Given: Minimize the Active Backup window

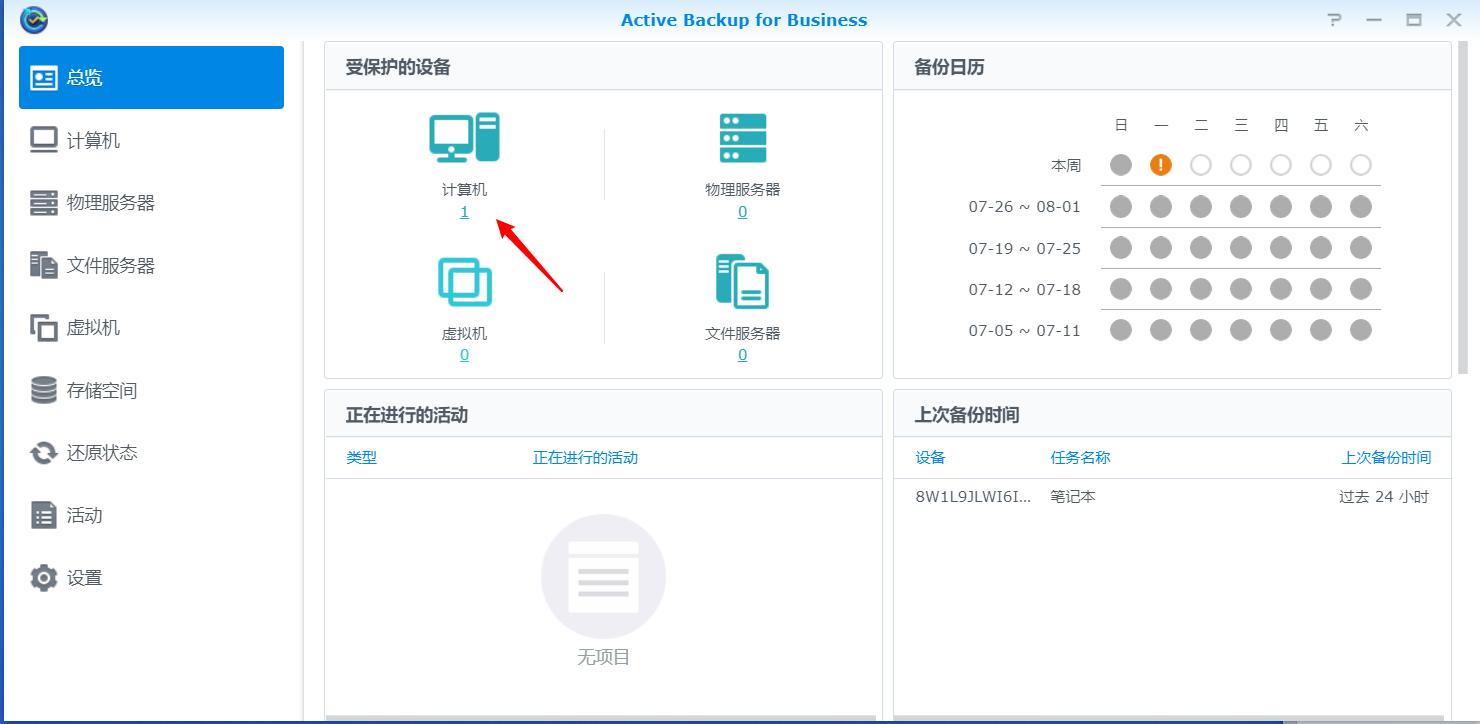Looking at the screenshot, I should point(1374,20).
